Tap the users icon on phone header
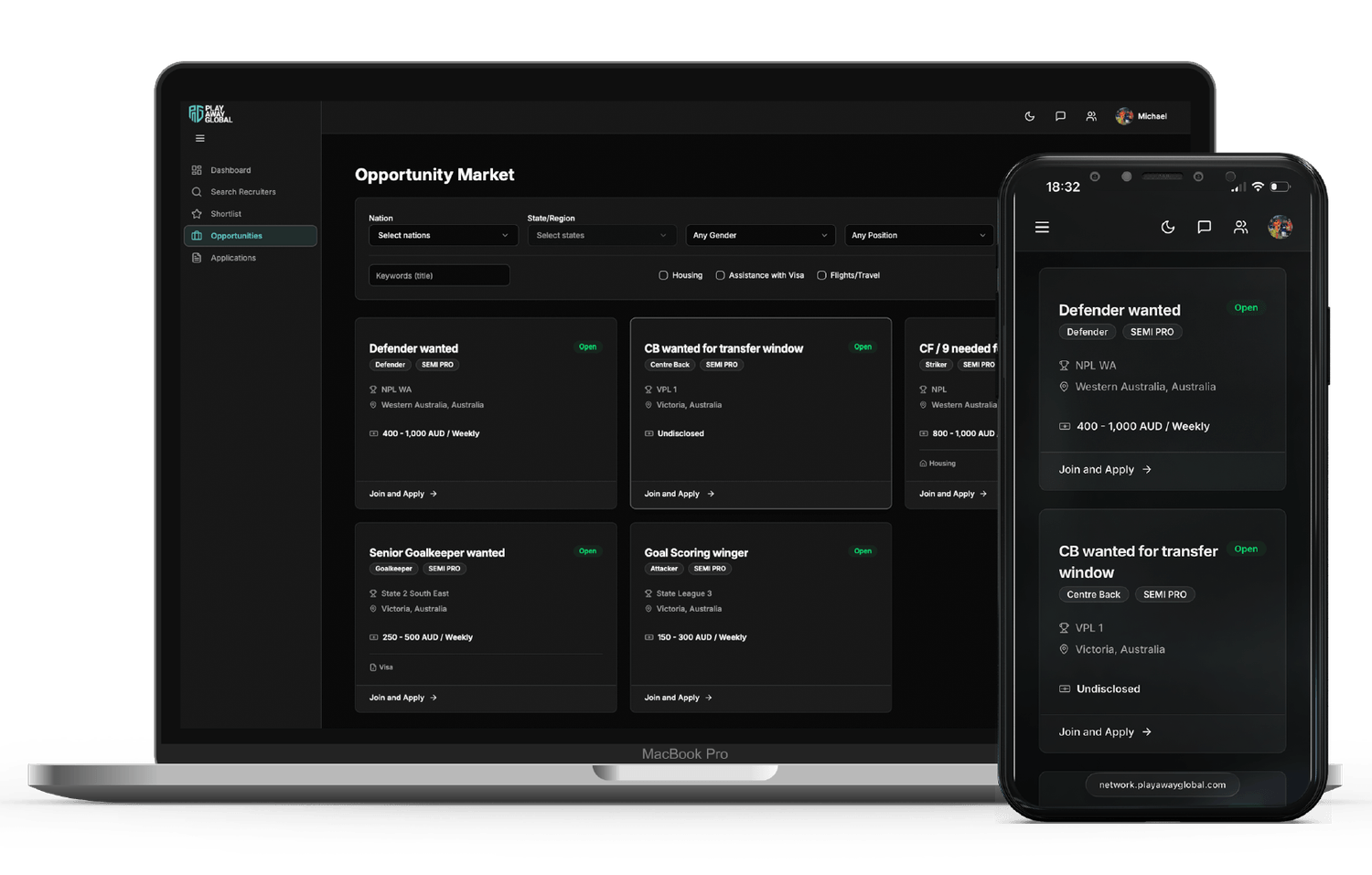The image size is (1372, 875). (1240, 227)
